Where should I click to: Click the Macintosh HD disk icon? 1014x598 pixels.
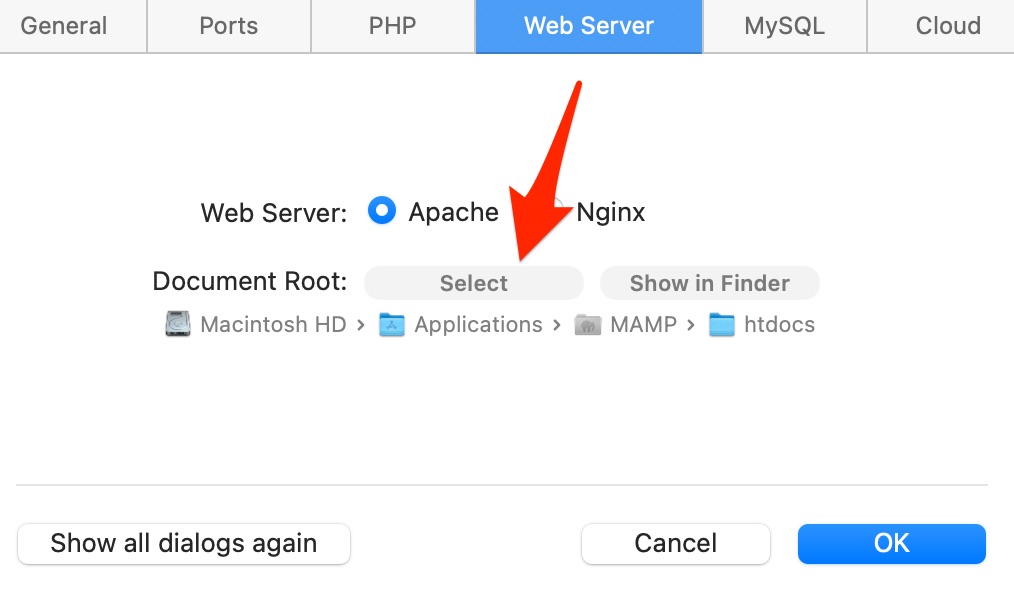pyautogui.click(x=178, y=325)
